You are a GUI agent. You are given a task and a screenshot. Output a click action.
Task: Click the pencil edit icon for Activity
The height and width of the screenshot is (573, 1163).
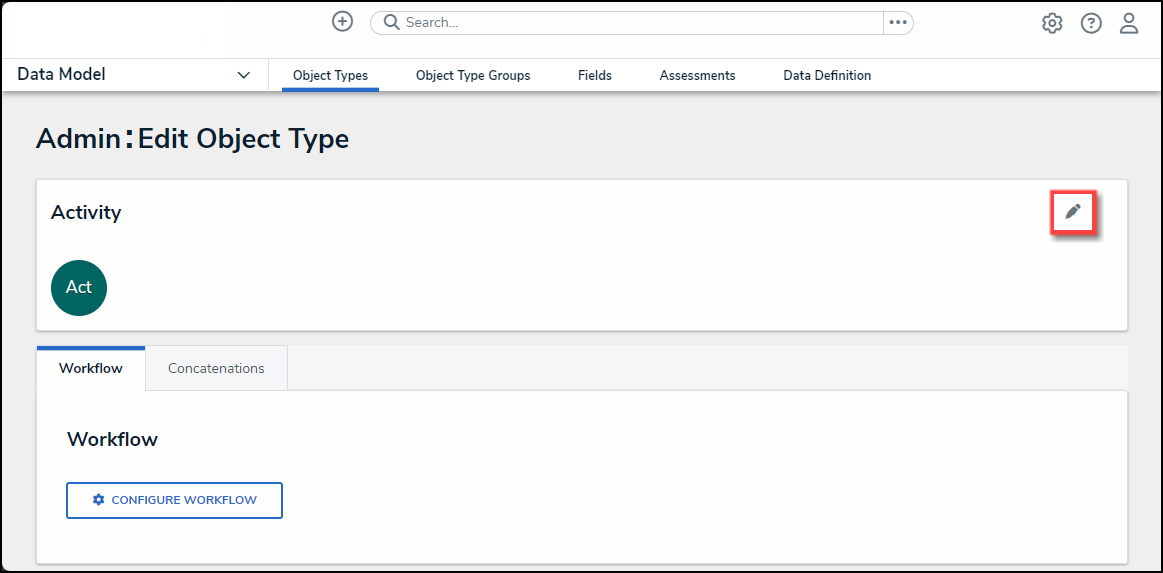click(x=1073, y=212)
